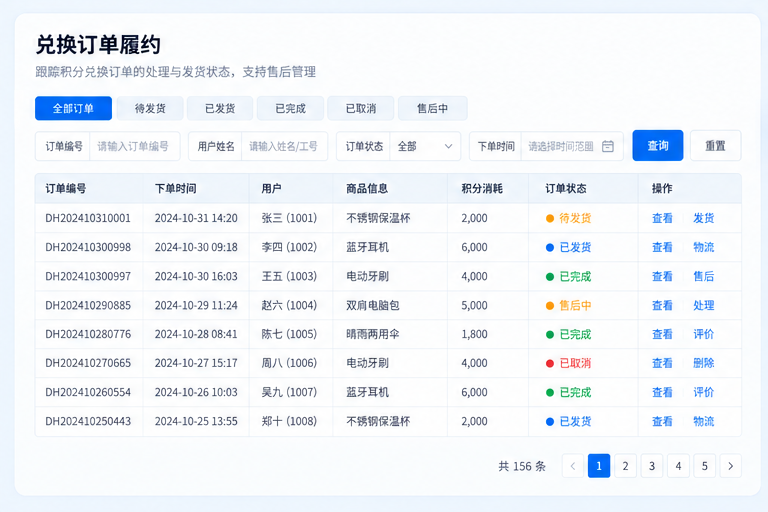Image resolution: width=768 pixels, height=512 pixels.
Task: Click 物流 for order DH202410250443
Action: click(x=703, y=421)
